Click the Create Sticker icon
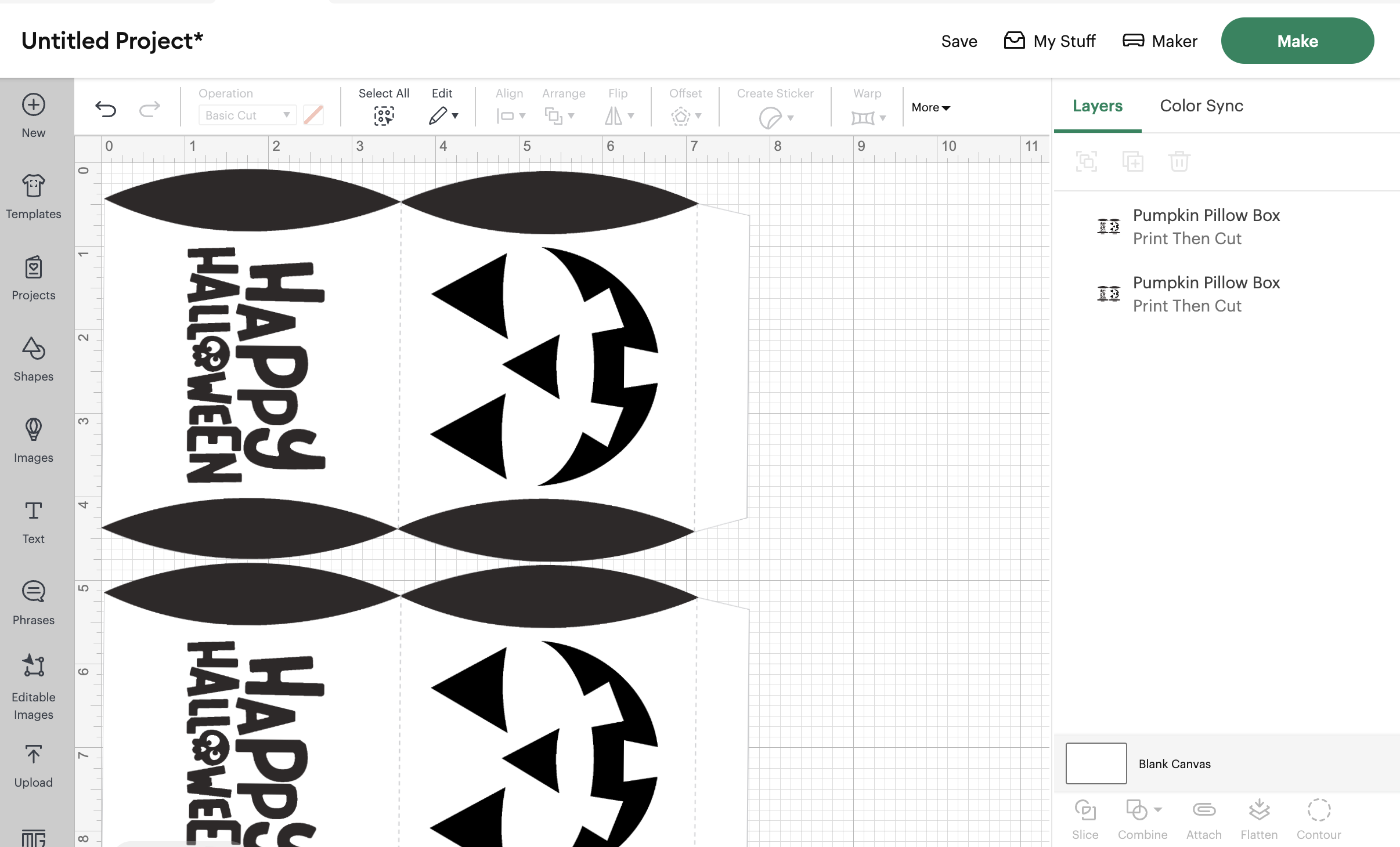Viewport: 1400px width, 847px height. [x=770, y=118]
